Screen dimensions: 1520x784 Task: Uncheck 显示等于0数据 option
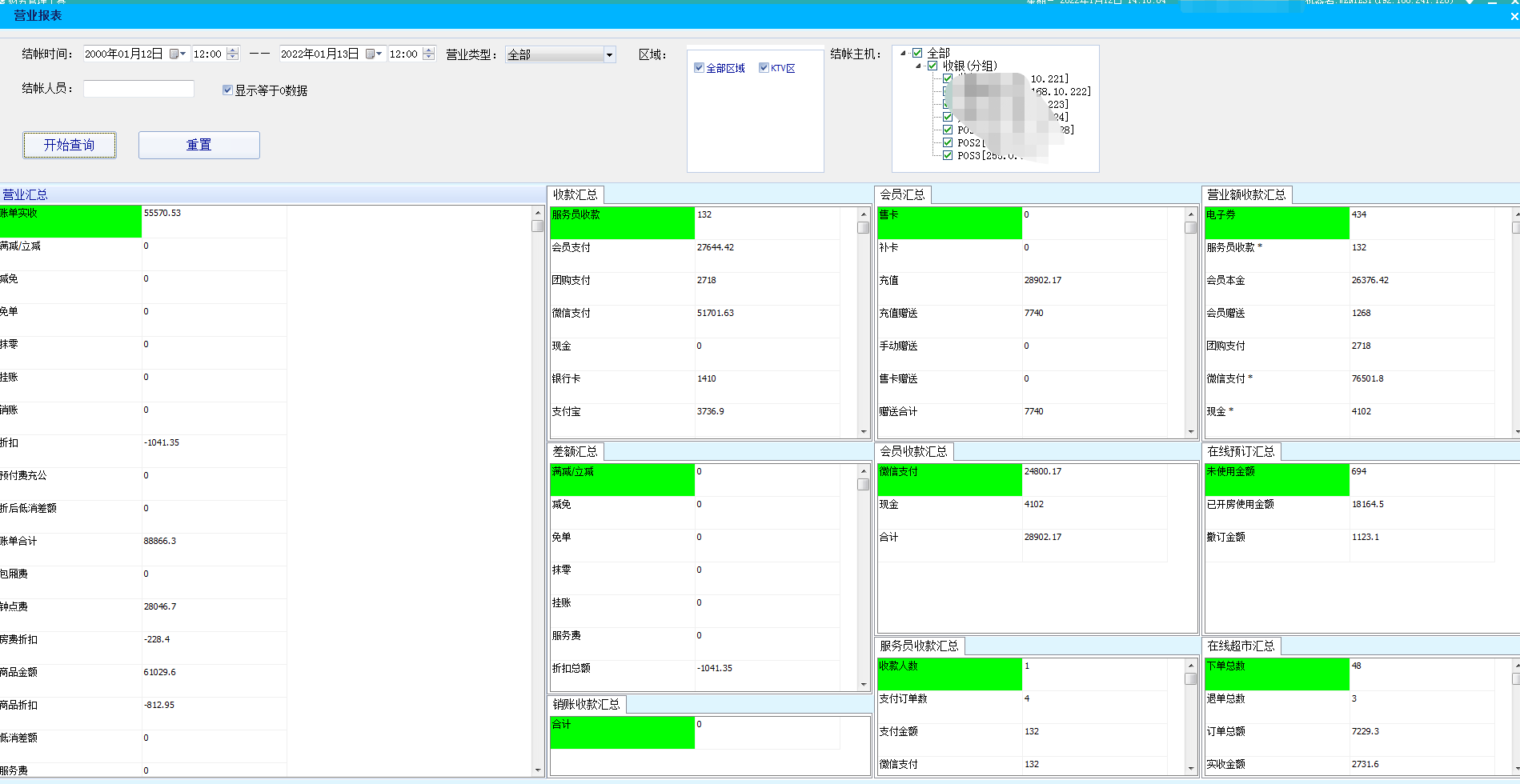227,90
